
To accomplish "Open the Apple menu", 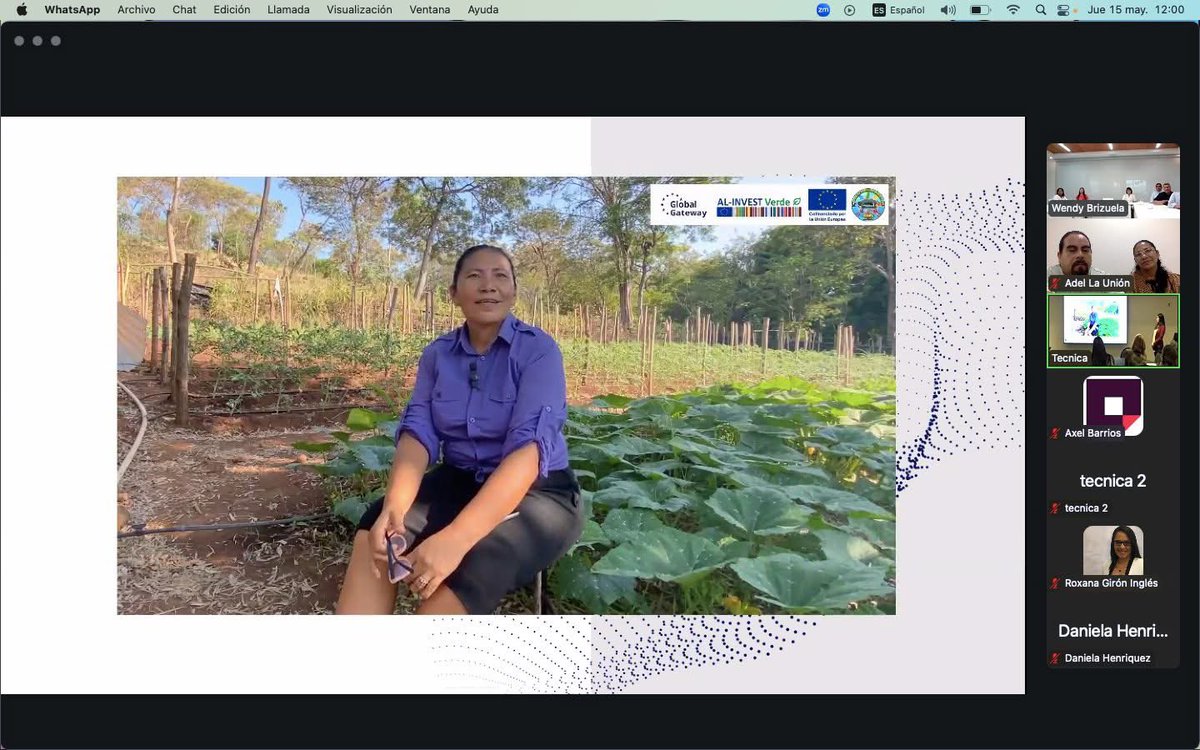I will [x=21, y=10].
